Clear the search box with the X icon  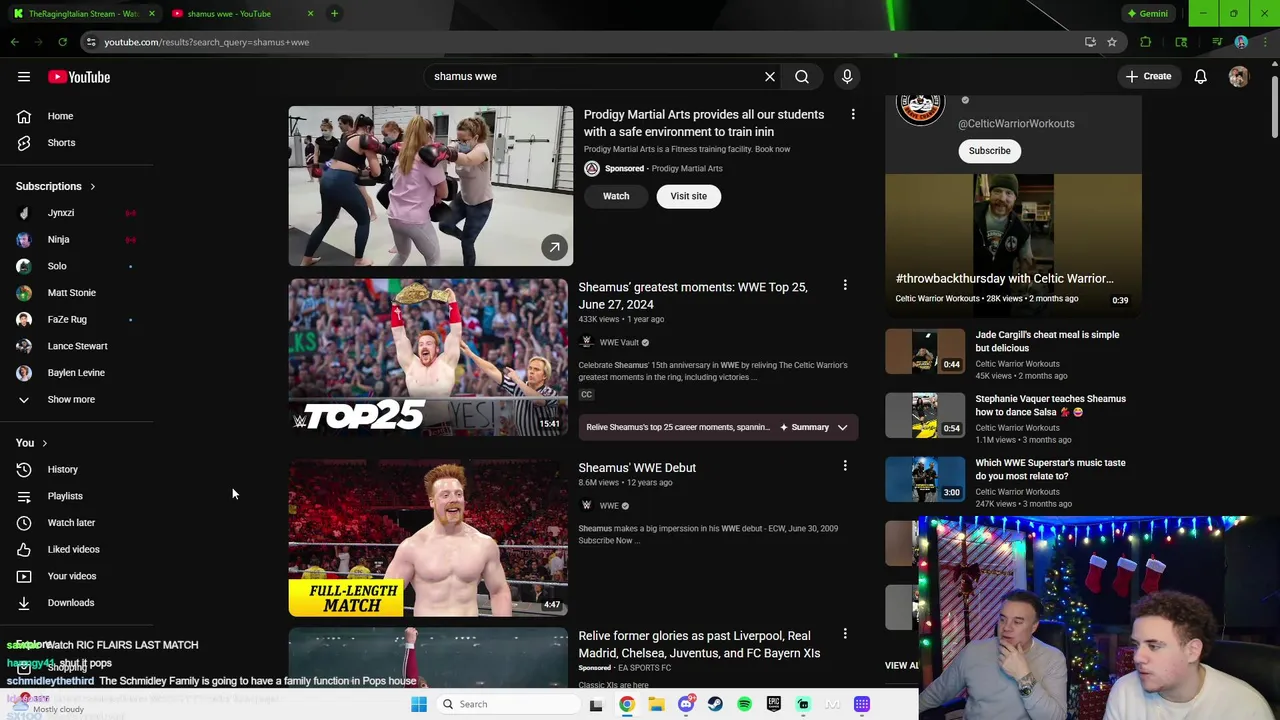[x=770, y=76]
